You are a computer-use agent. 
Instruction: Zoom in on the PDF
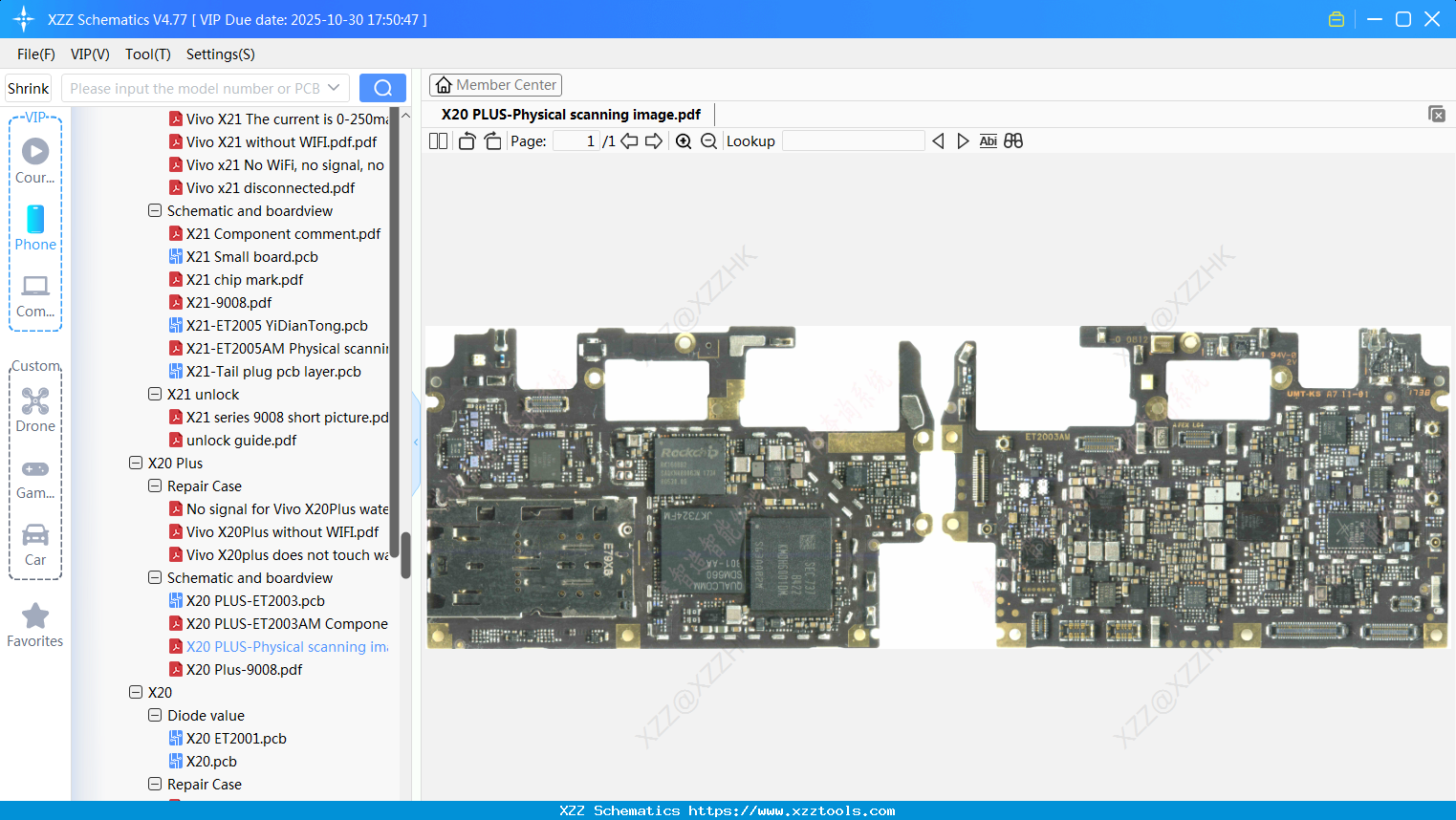click(684, 141)
